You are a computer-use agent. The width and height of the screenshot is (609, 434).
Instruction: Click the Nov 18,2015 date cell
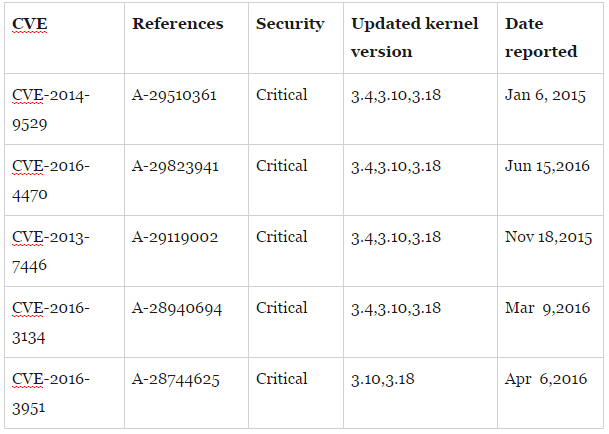549,238
